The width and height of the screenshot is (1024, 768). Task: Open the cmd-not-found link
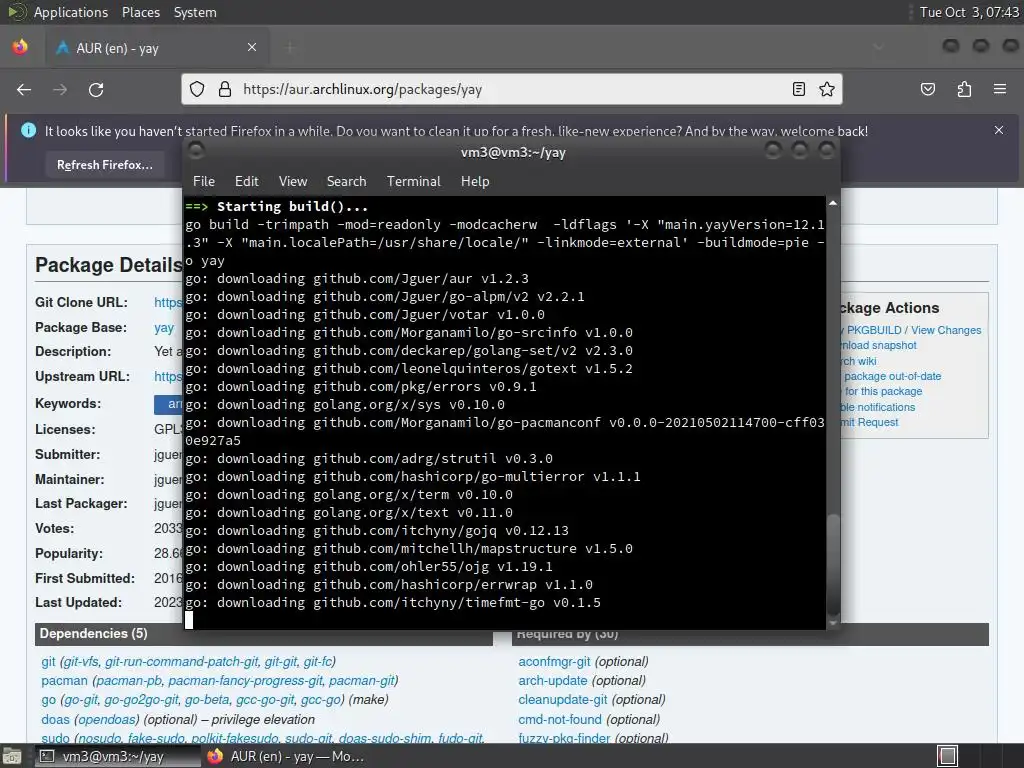click(560, 719)
